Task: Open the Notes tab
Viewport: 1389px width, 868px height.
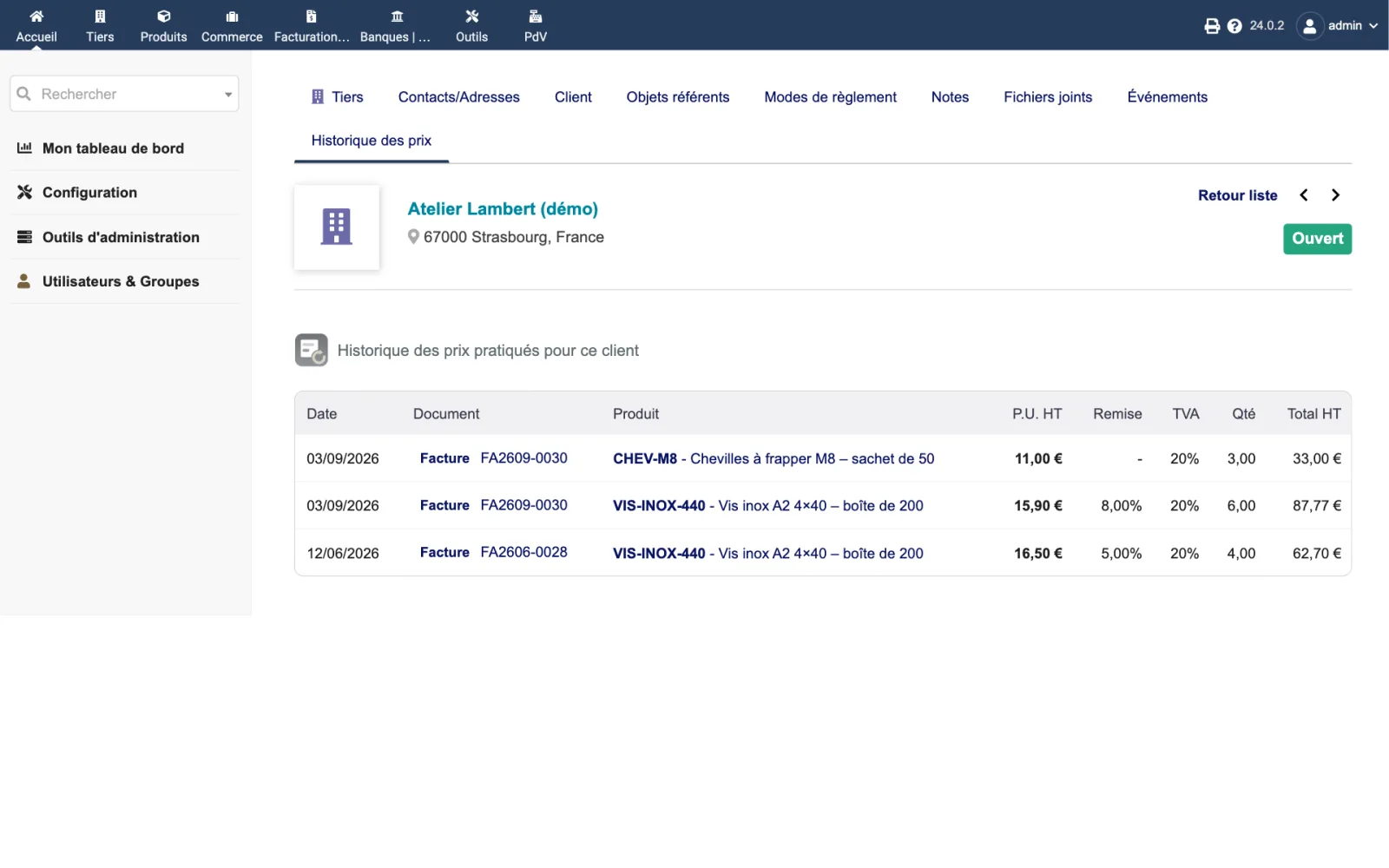Action: click(x=950, y=97)
